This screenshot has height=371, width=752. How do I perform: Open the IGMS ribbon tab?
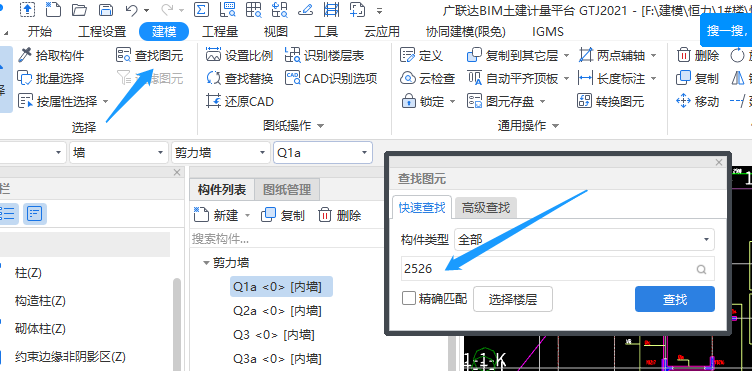[548, 32]
